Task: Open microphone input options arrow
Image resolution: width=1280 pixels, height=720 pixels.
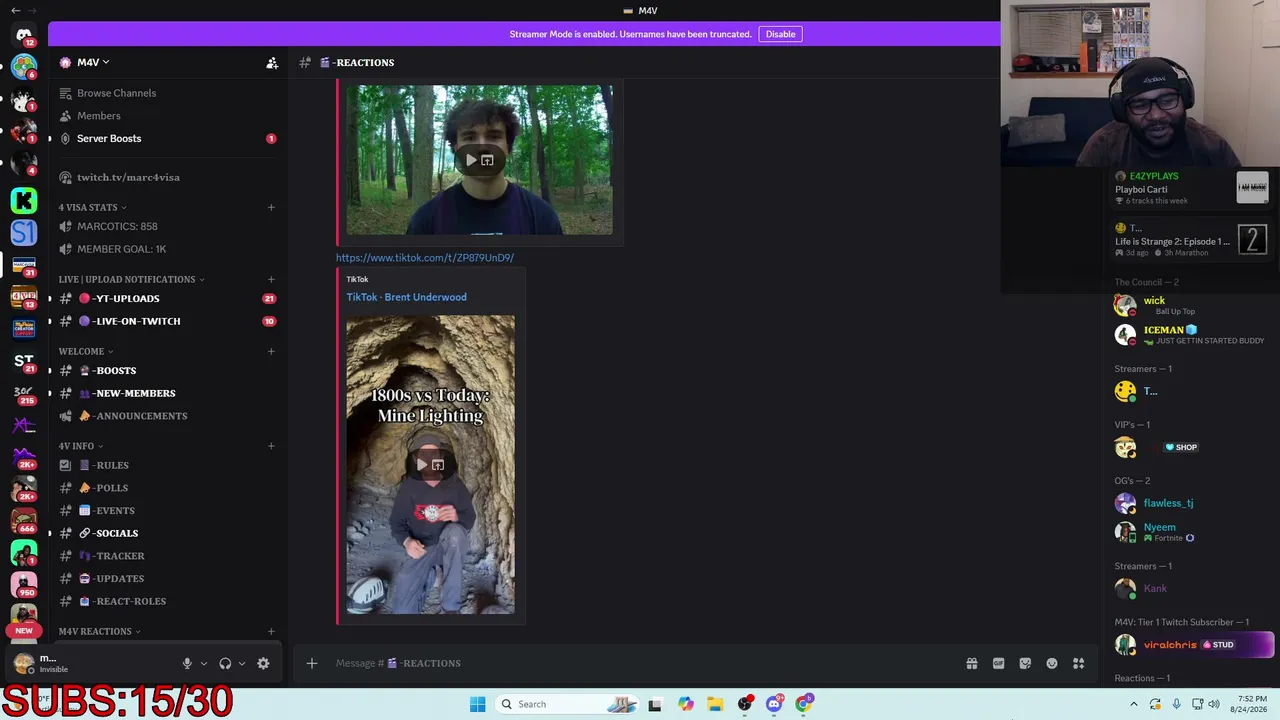Action: (x=204, y=663)
